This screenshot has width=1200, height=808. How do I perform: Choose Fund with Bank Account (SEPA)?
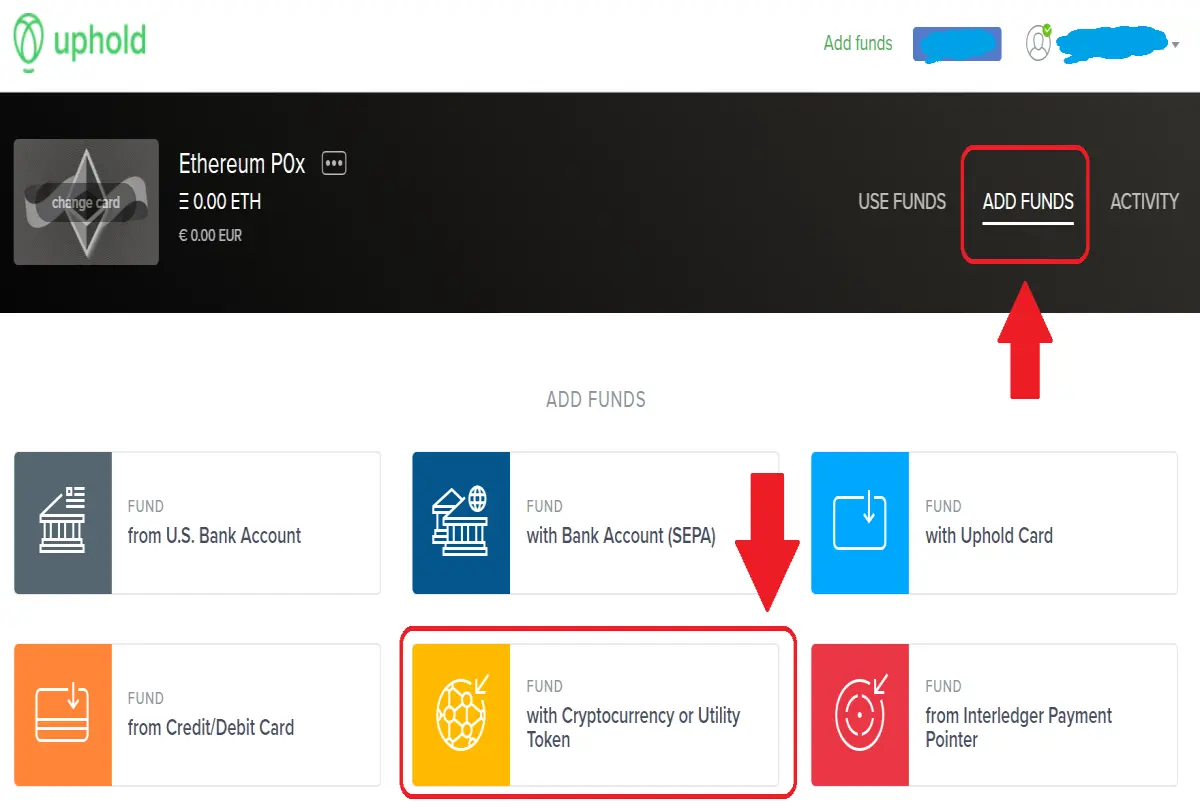pyautogui.click(x=596, y=523)
